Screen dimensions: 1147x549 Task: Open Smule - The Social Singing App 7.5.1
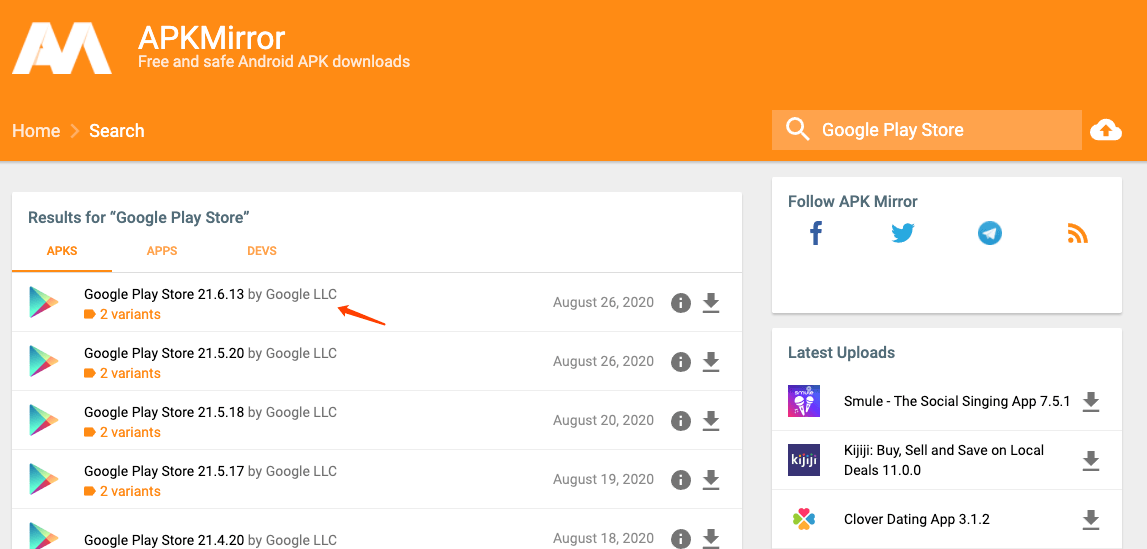(x=957, y=401)
